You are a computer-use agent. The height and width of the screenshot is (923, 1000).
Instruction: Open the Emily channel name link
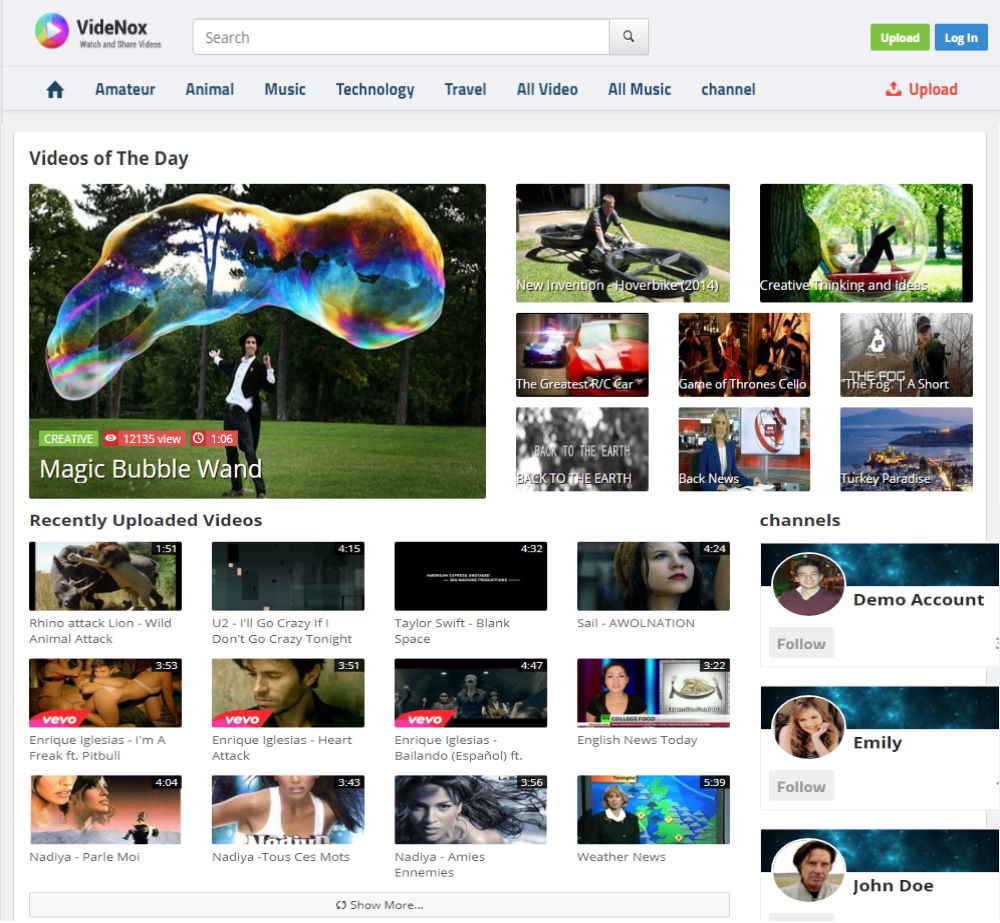pyautogui.click(x=878, y=742)
